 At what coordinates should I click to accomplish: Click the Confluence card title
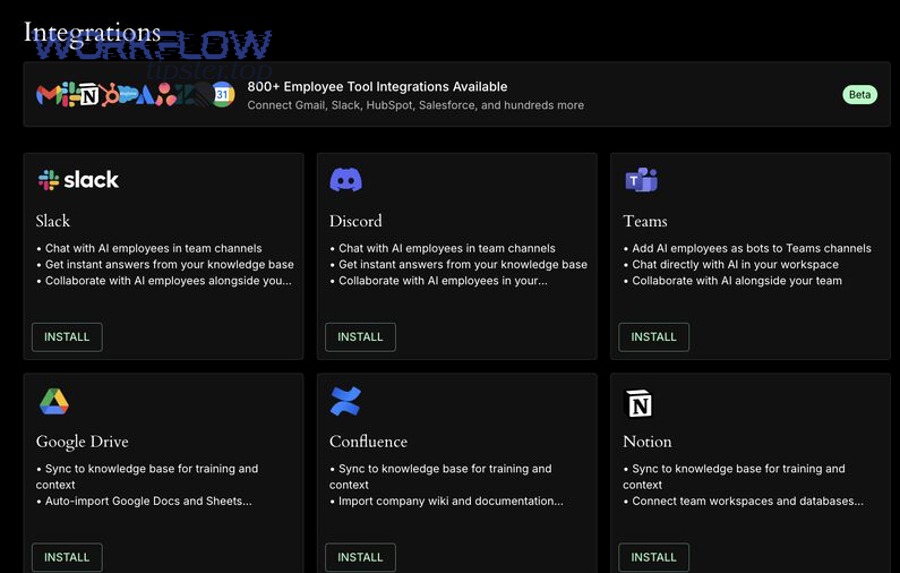pos(368,442)
